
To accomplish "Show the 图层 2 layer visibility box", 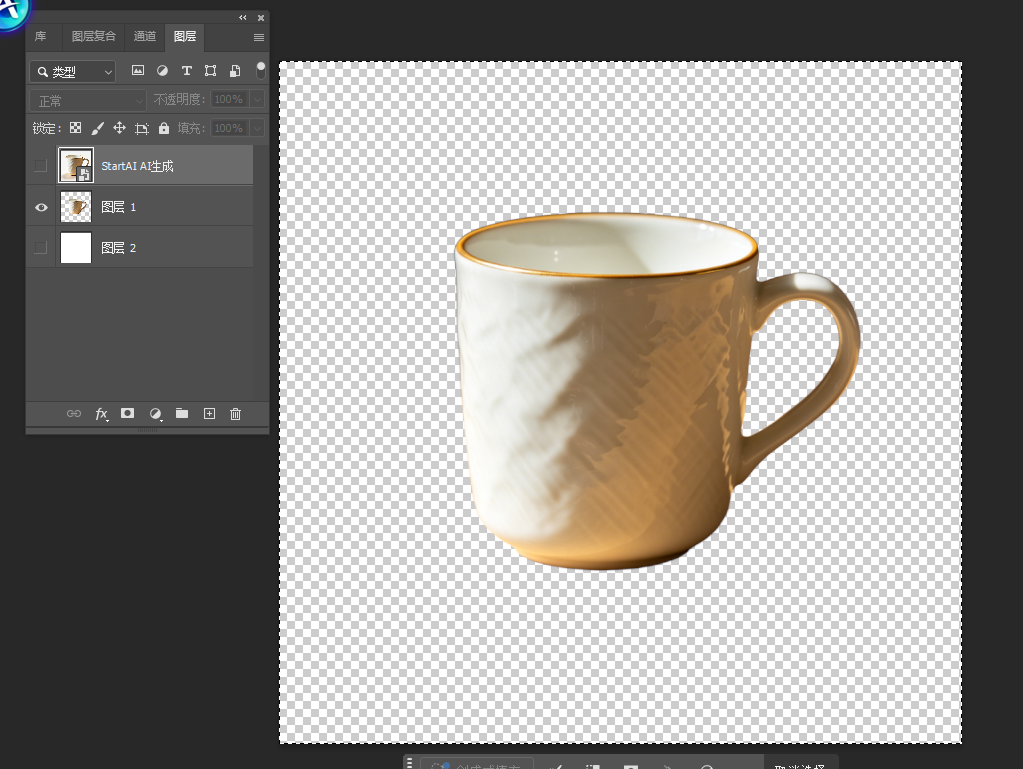I will [x=40, y=247].
